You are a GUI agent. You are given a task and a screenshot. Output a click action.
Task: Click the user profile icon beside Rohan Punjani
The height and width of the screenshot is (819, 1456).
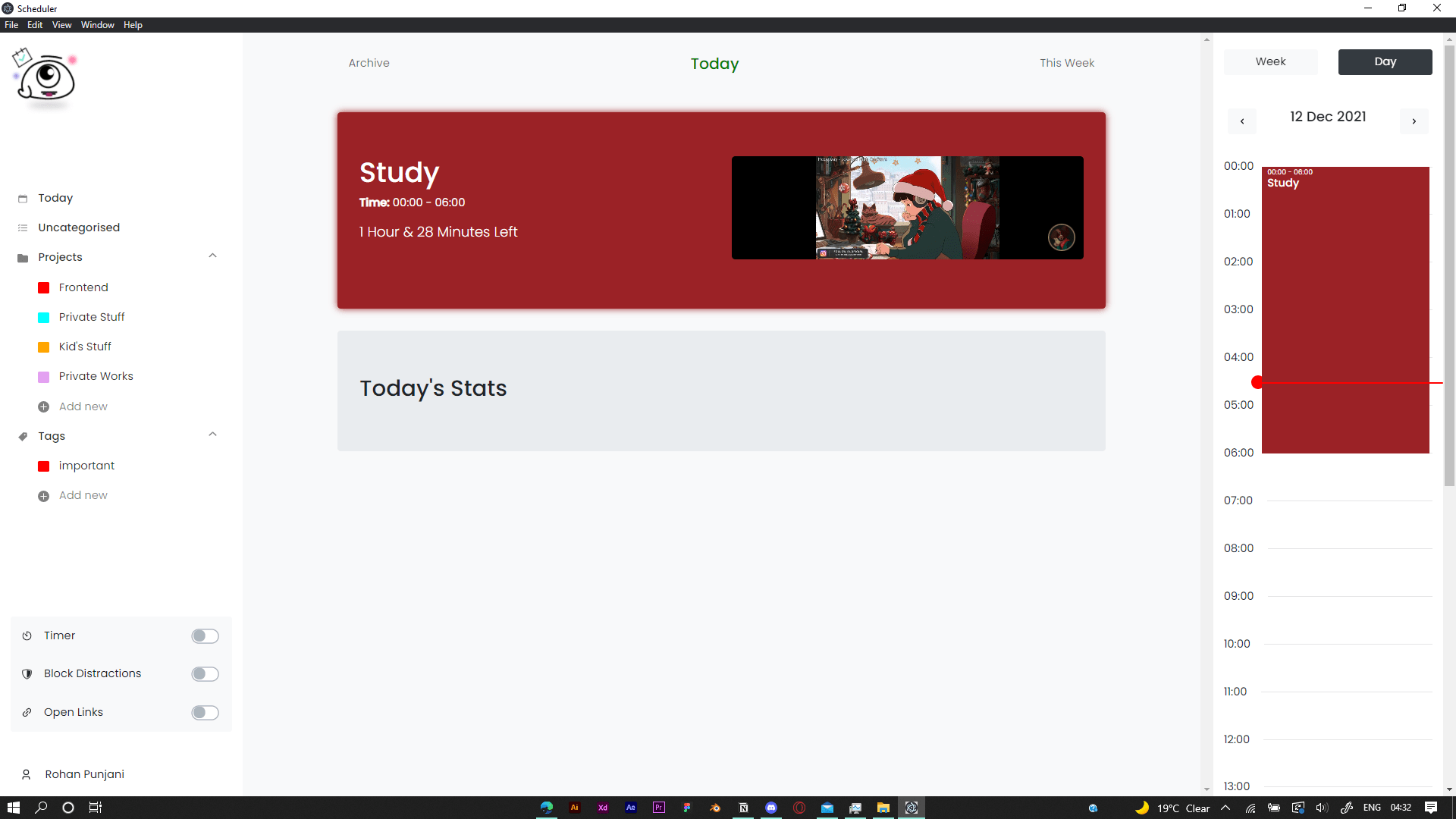[x=27, y=774]
